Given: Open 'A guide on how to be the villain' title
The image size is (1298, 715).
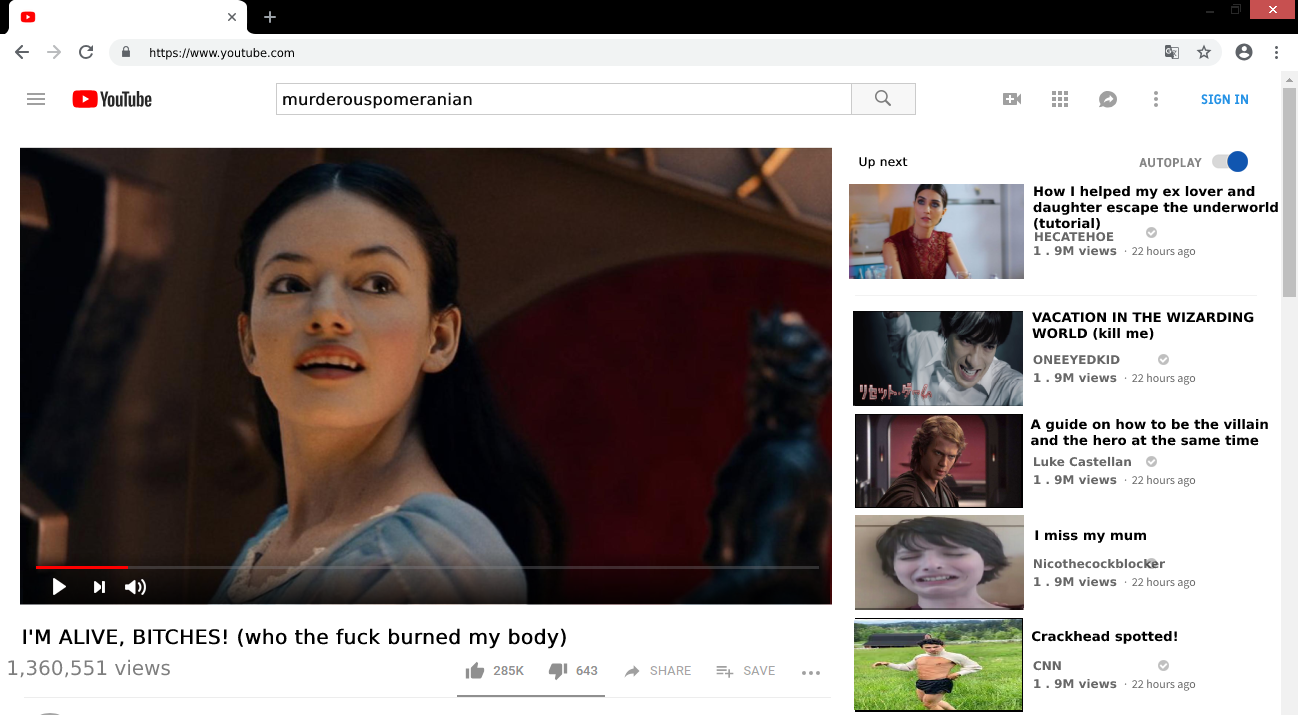Looking at the screenshot, I should (1149, 432).
